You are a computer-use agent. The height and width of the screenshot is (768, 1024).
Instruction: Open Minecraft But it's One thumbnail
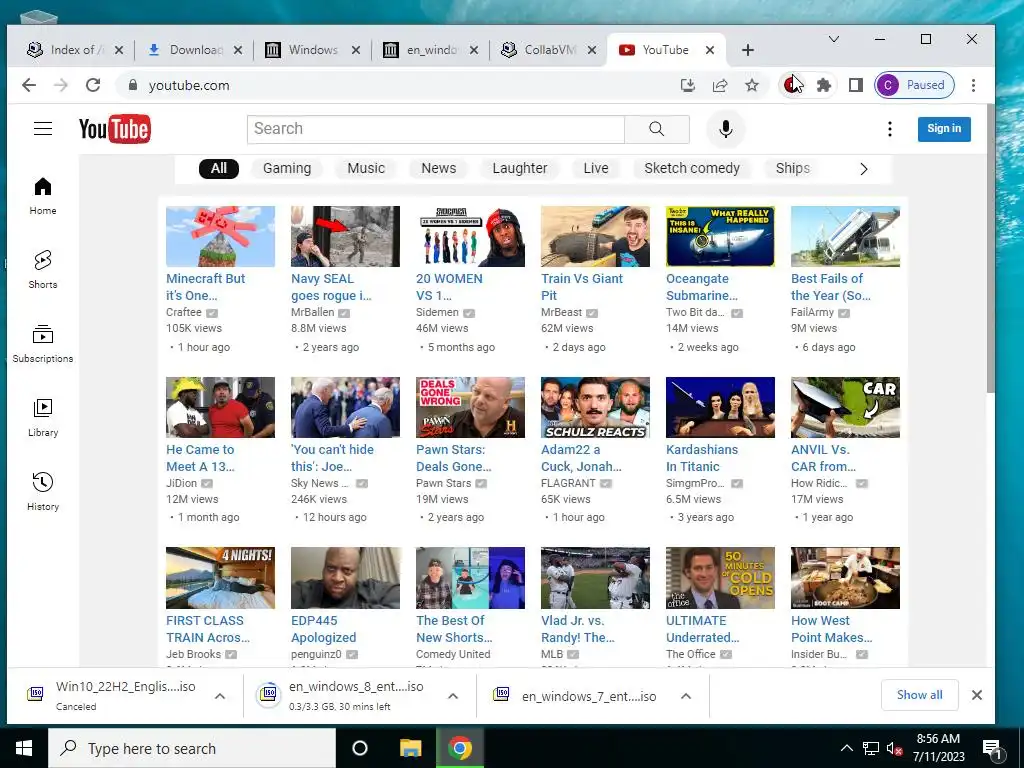(220, 236)
